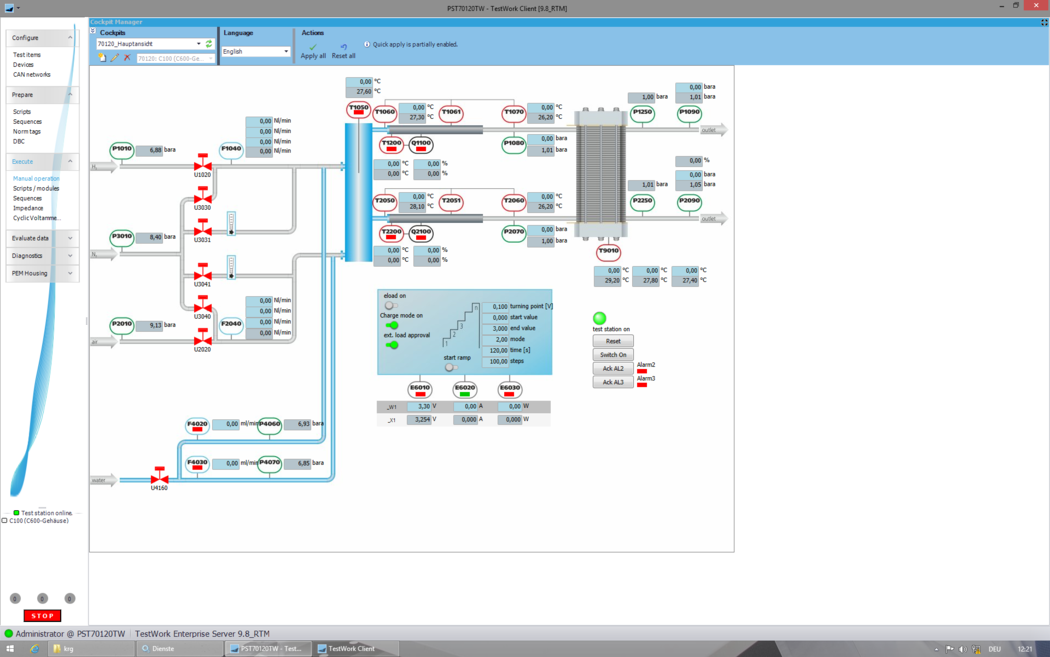Click the Apply all checkmark icon

(313, 47)
